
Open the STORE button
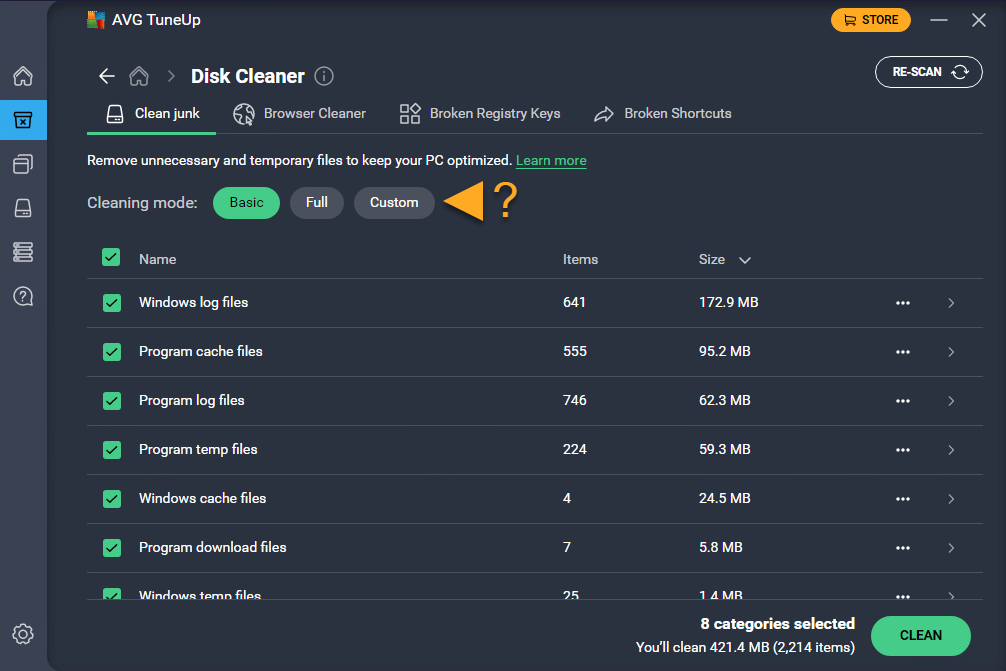pyautogui.click(x=871, y=20)
